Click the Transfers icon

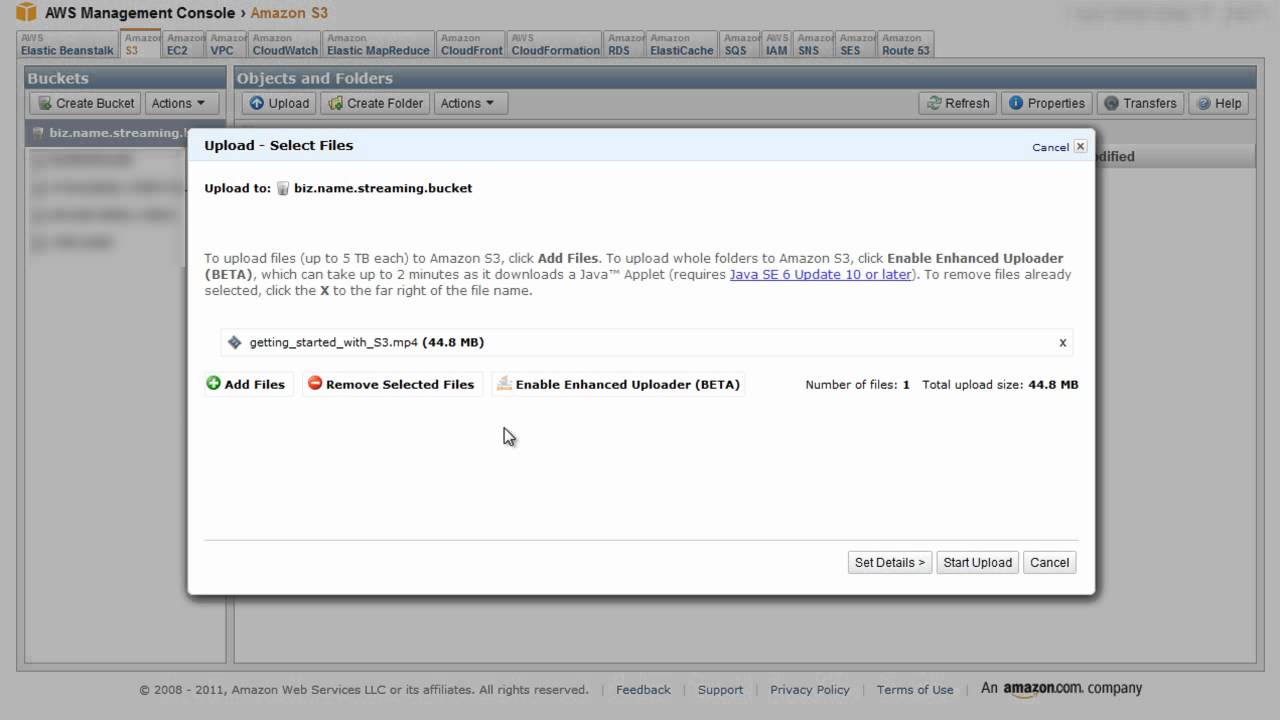click(1111, 103)
